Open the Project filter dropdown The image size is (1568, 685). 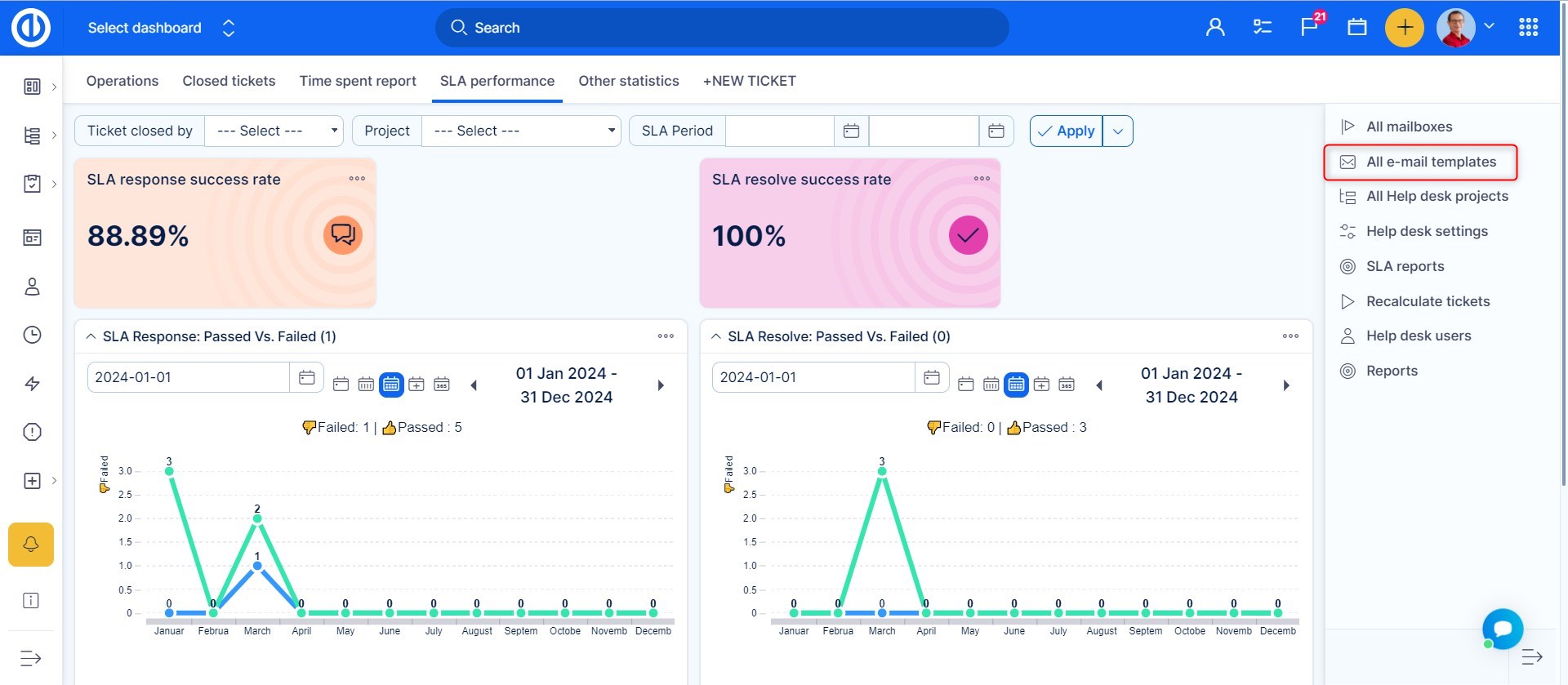point(521,131)
